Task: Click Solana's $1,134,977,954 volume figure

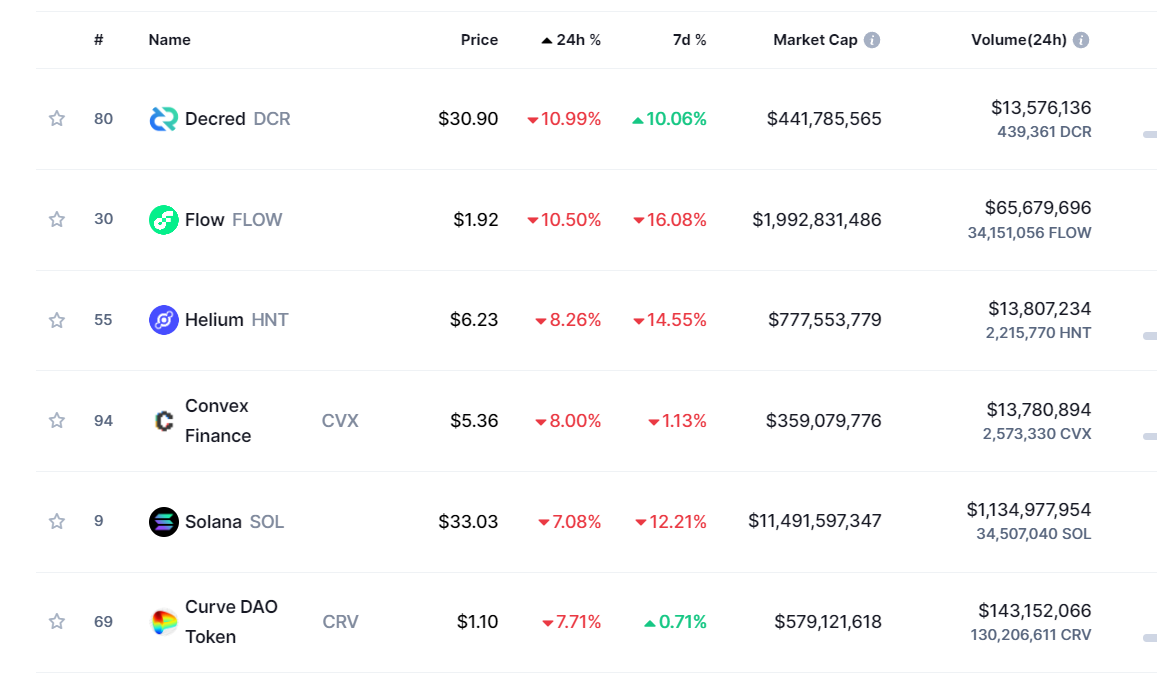Action: click(1028, 510)
